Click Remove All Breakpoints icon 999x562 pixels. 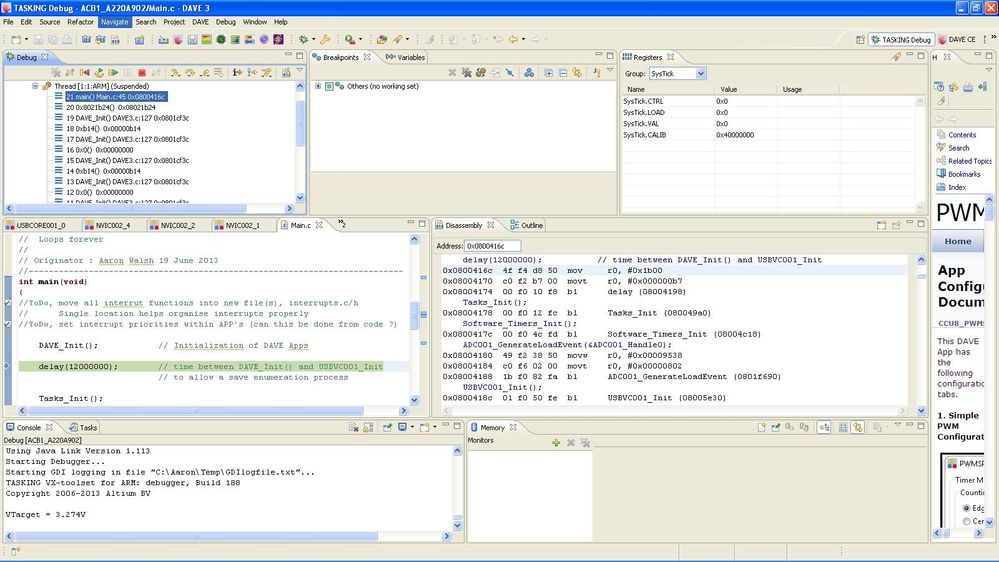coord(466,73)
